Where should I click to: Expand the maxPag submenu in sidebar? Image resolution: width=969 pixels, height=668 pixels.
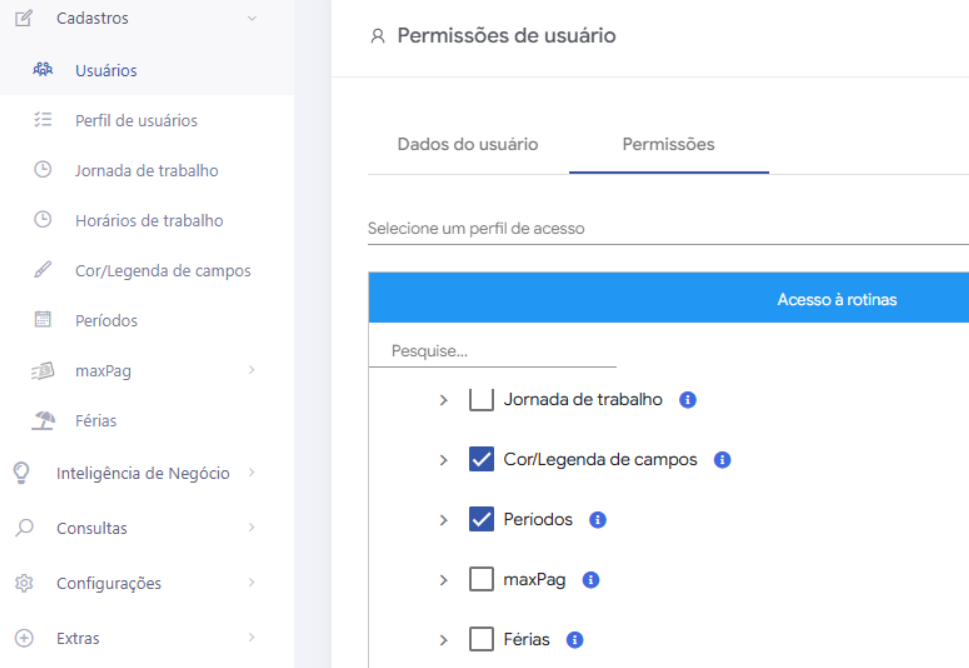point(251,370)
